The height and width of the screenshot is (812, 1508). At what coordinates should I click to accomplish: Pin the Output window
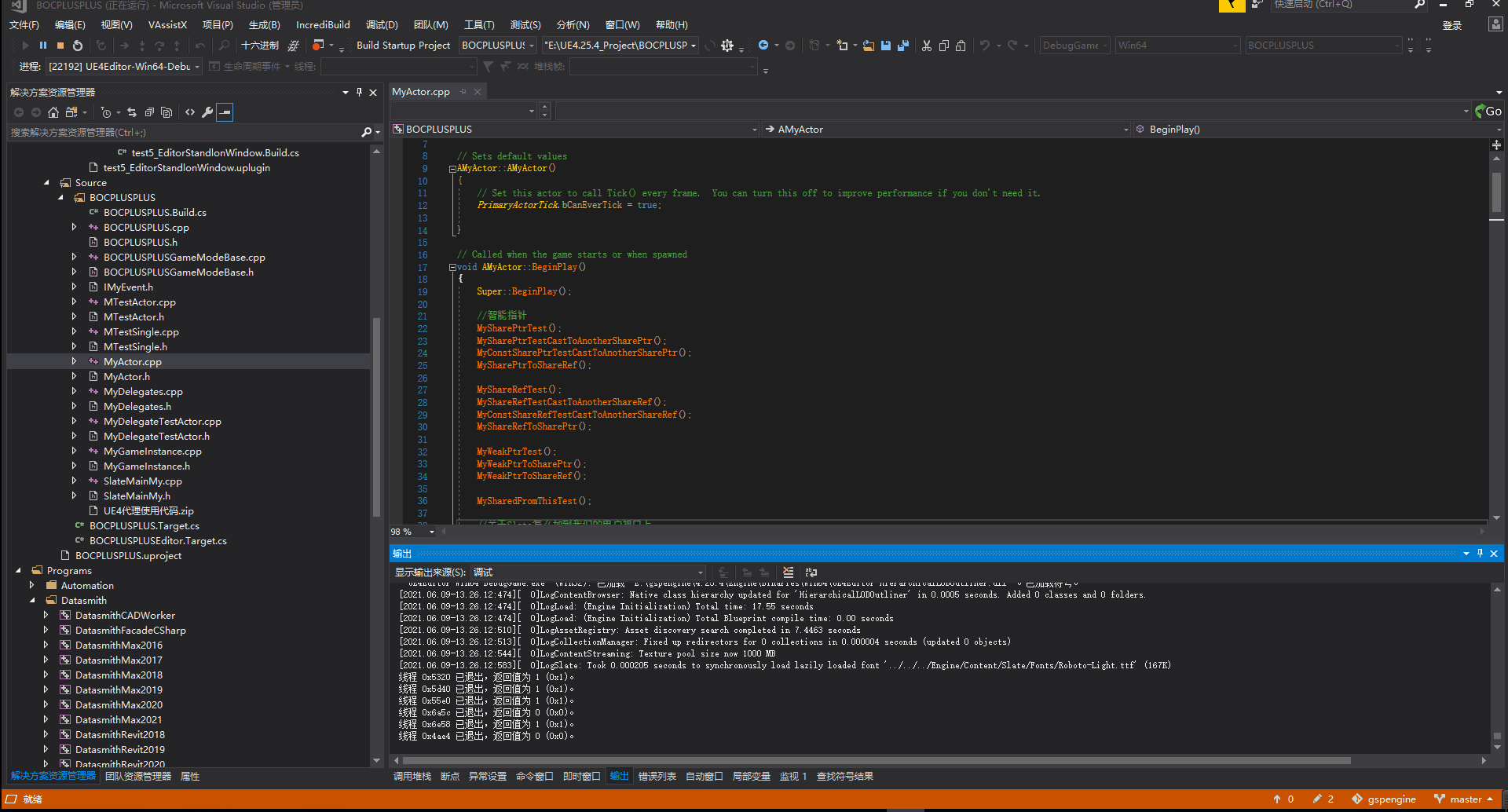(1480, 553)
